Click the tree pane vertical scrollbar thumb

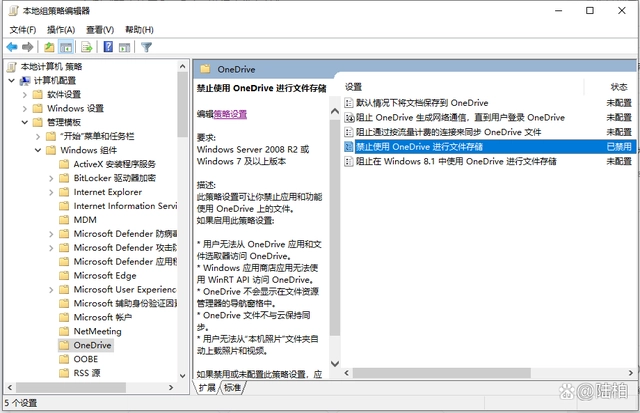pyautogui.click(x=182, y=105)
